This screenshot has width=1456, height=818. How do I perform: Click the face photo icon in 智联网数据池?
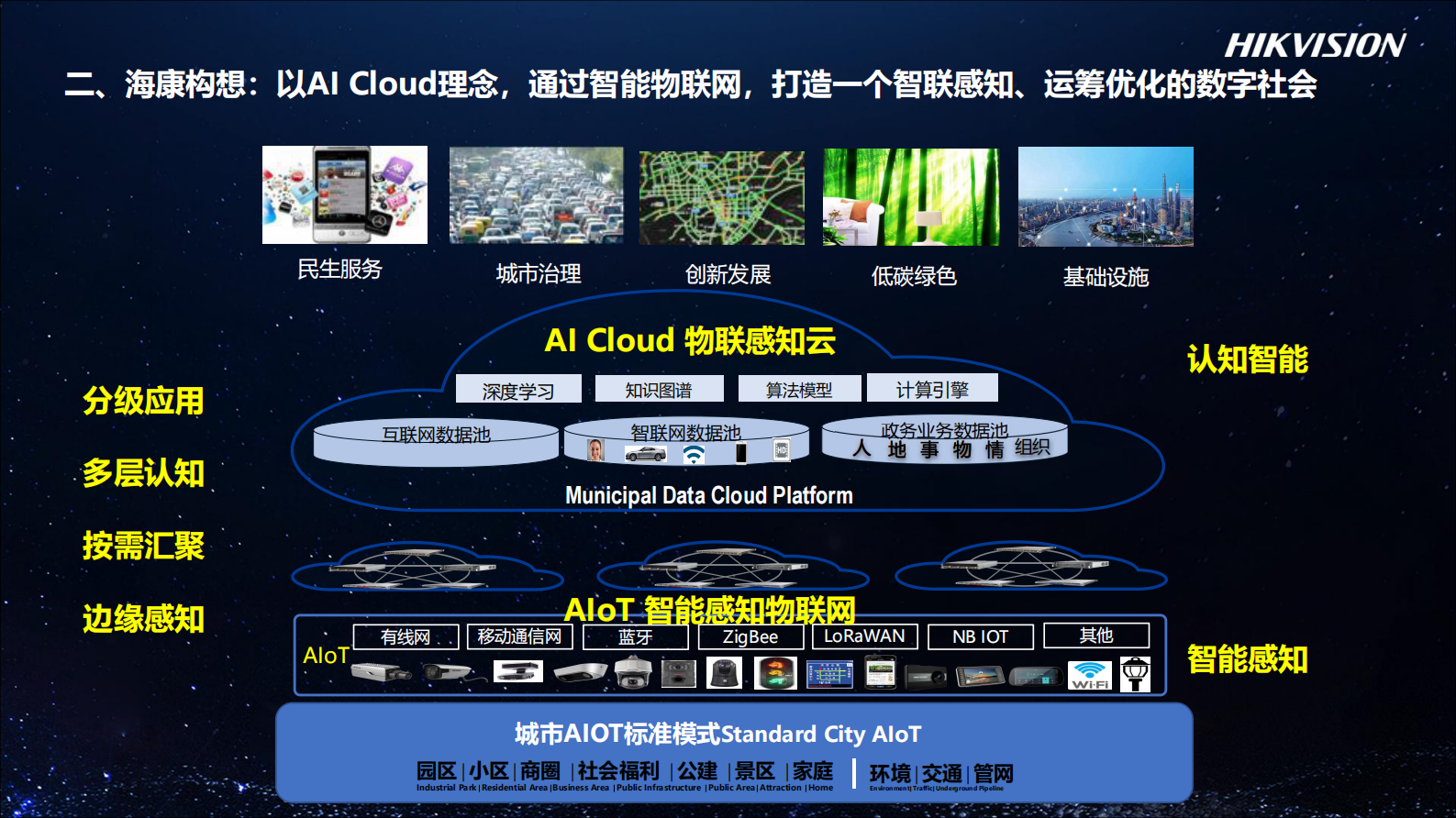tap(595, 450)
